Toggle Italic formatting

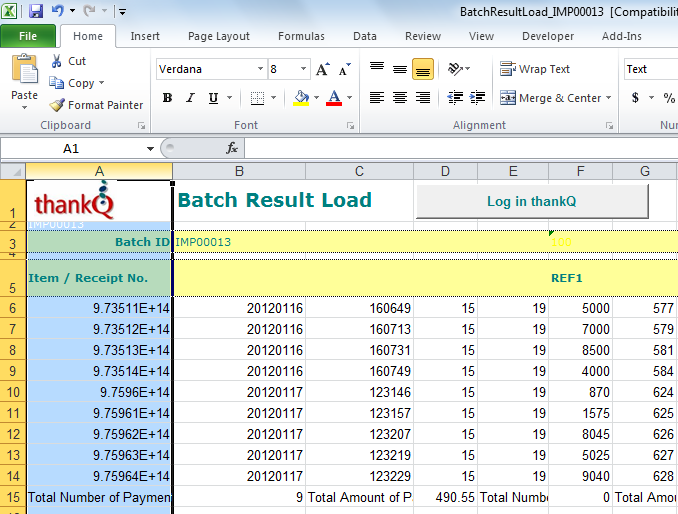[190, 98]
